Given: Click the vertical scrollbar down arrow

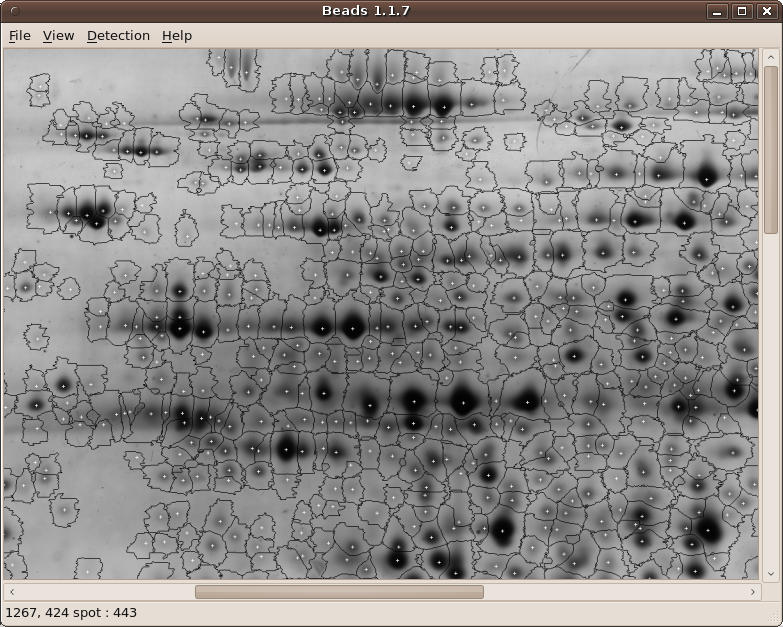Looking at the screenshot, I should coord(770,573).
